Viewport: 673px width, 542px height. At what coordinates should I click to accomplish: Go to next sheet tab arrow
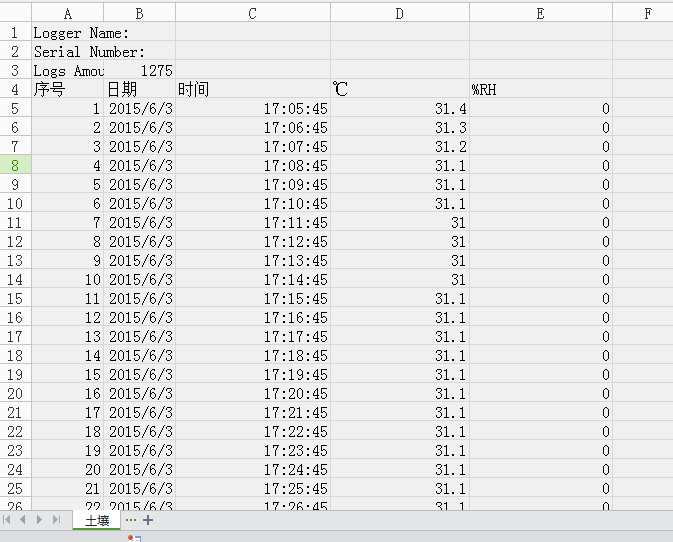click(x=40, y=520)
